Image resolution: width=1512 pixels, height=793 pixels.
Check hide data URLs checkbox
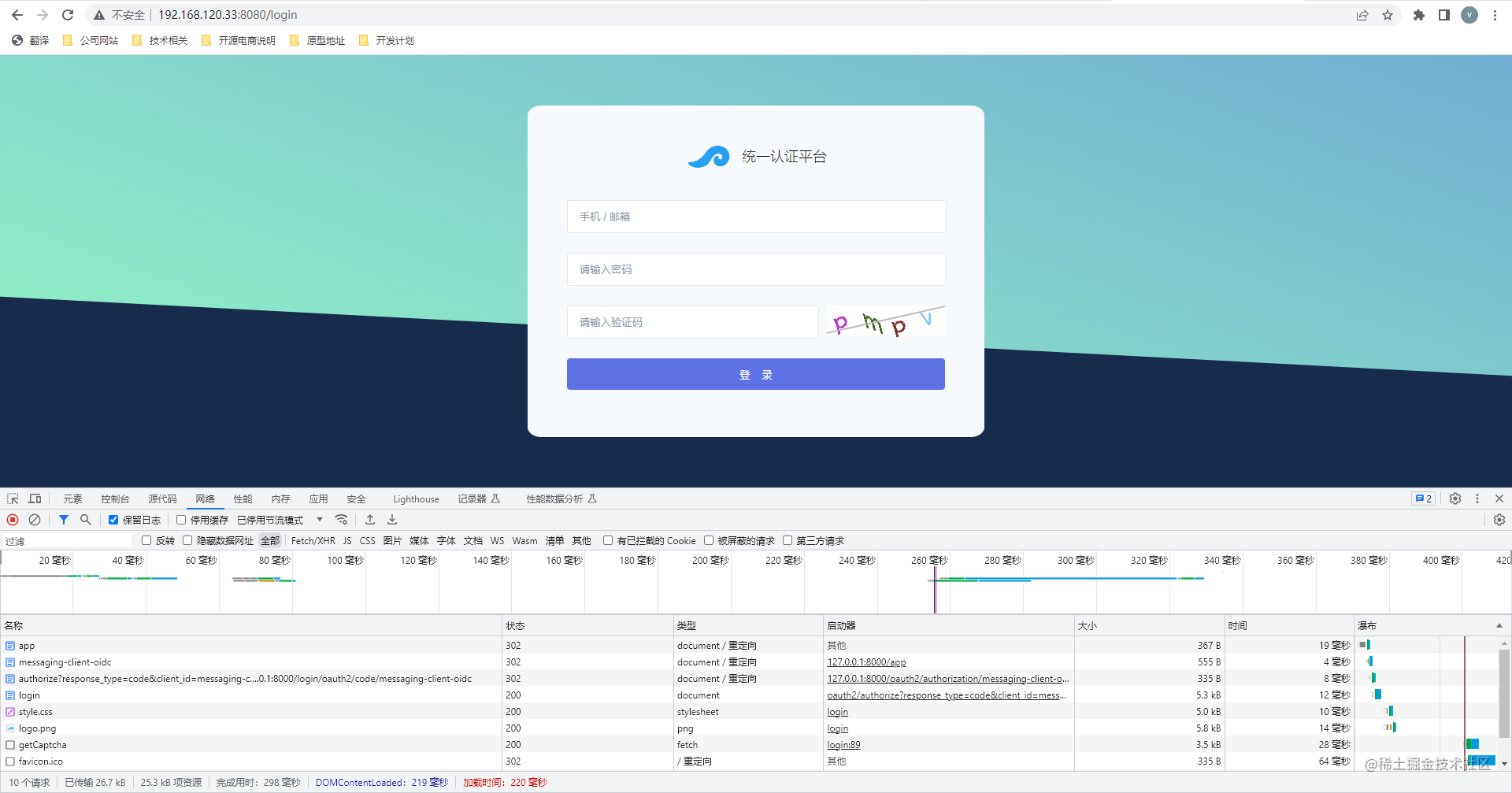187,540
